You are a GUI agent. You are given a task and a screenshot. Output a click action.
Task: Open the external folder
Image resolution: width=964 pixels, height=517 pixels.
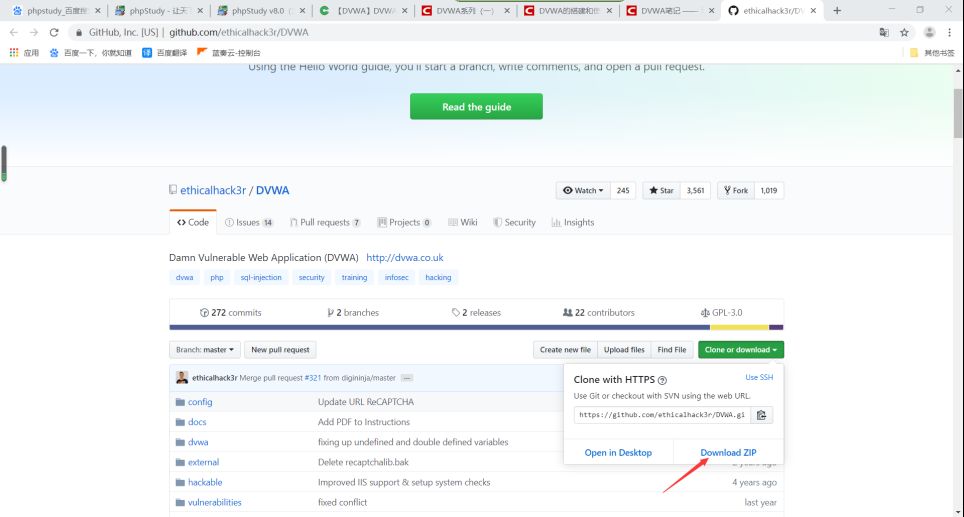[x=203, y=462]
